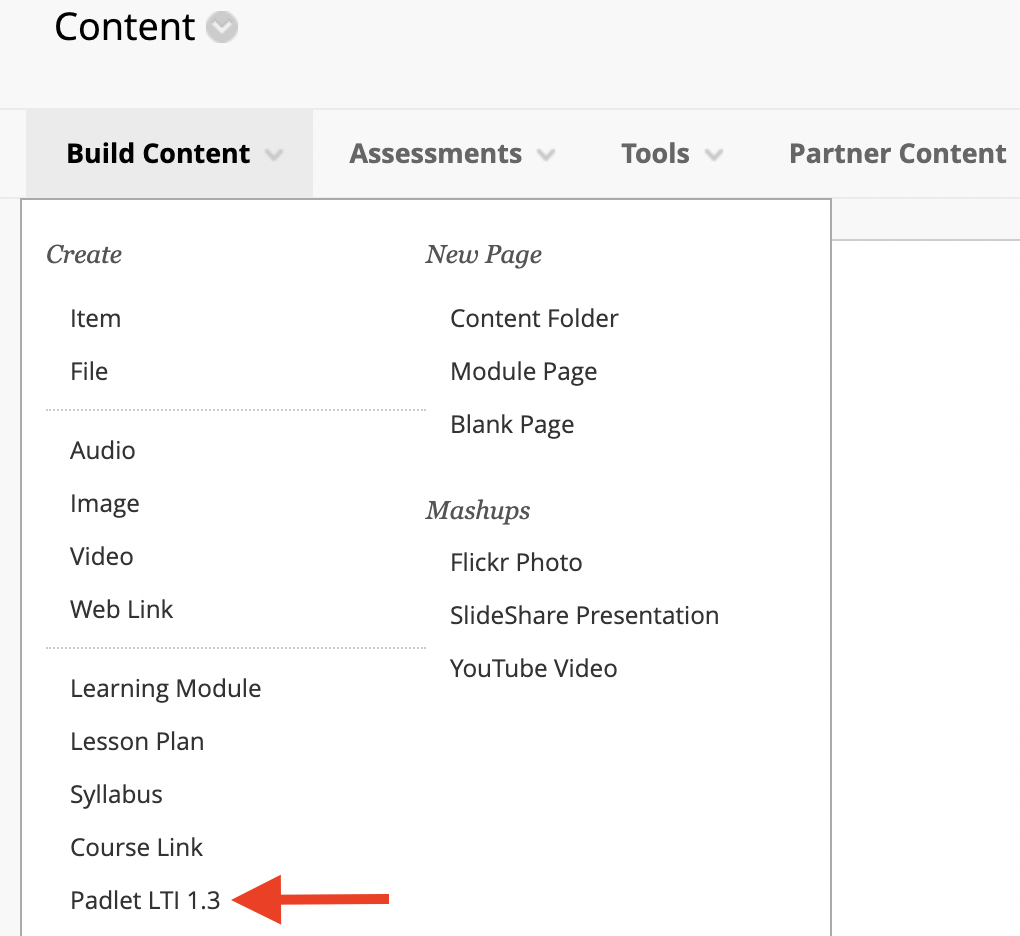Create a Learning Module
The height and width of the screenshot is (936, 1020).
(165, 689)
